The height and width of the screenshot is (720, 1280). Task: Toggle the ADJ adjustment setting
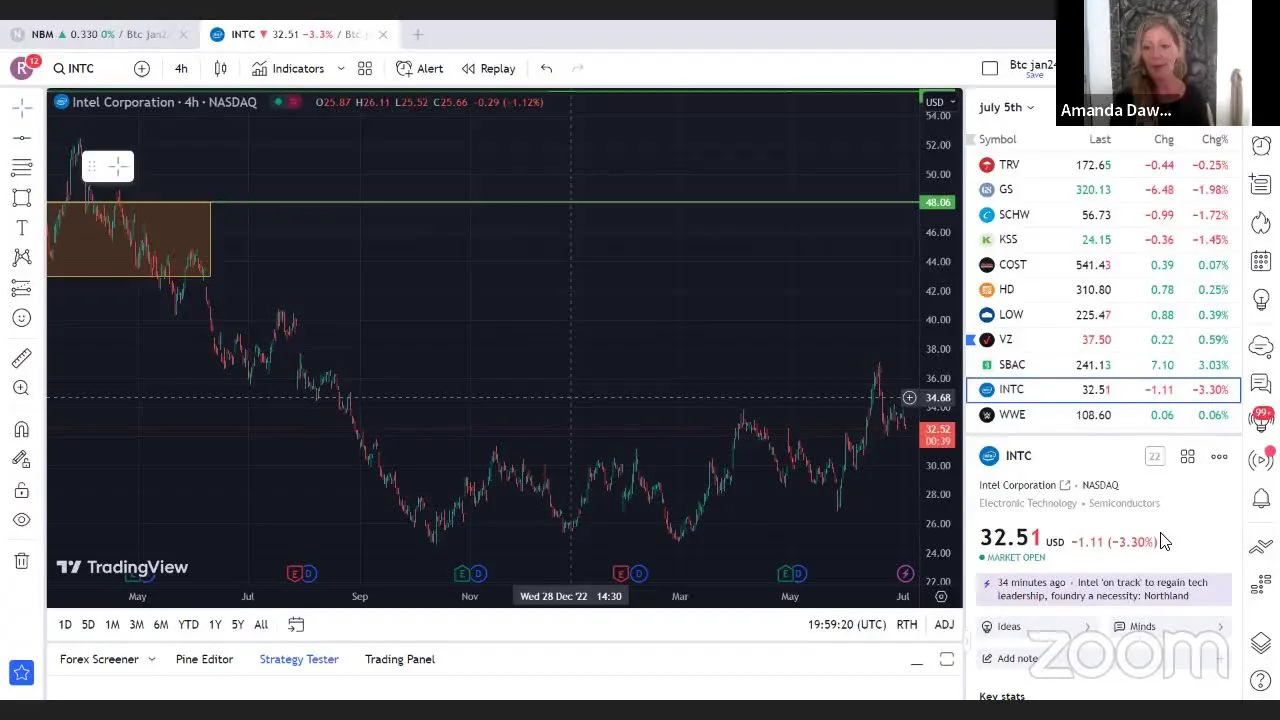944,625
